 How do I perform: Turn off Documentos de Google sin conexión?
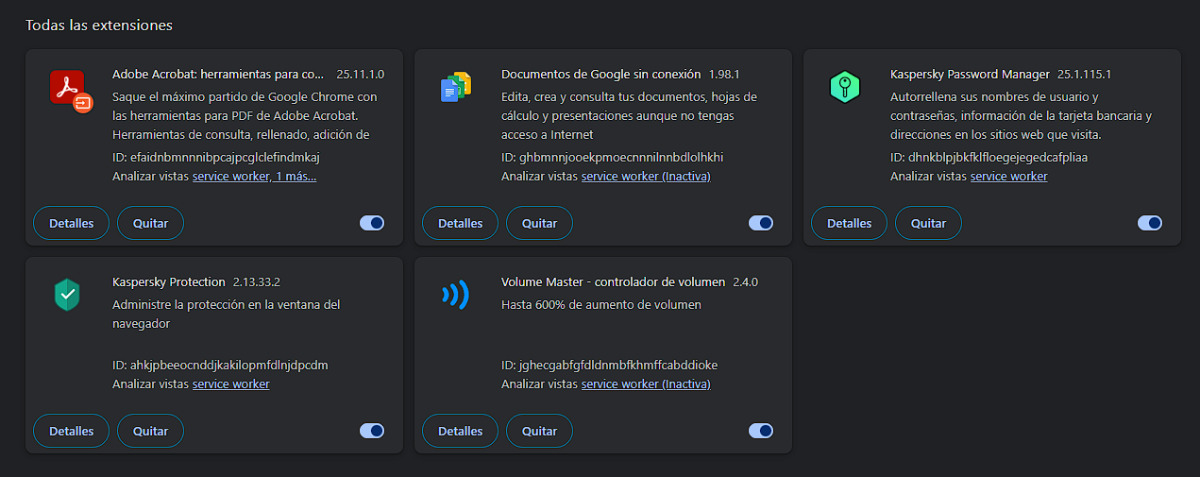coord(761,223)
